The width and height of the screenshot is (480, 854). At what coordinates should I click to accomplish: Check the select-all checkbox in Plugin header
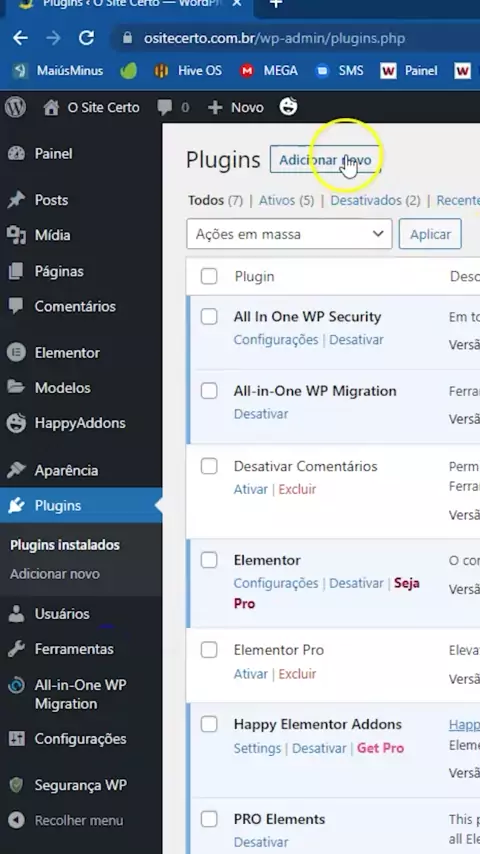click(209, 276)
